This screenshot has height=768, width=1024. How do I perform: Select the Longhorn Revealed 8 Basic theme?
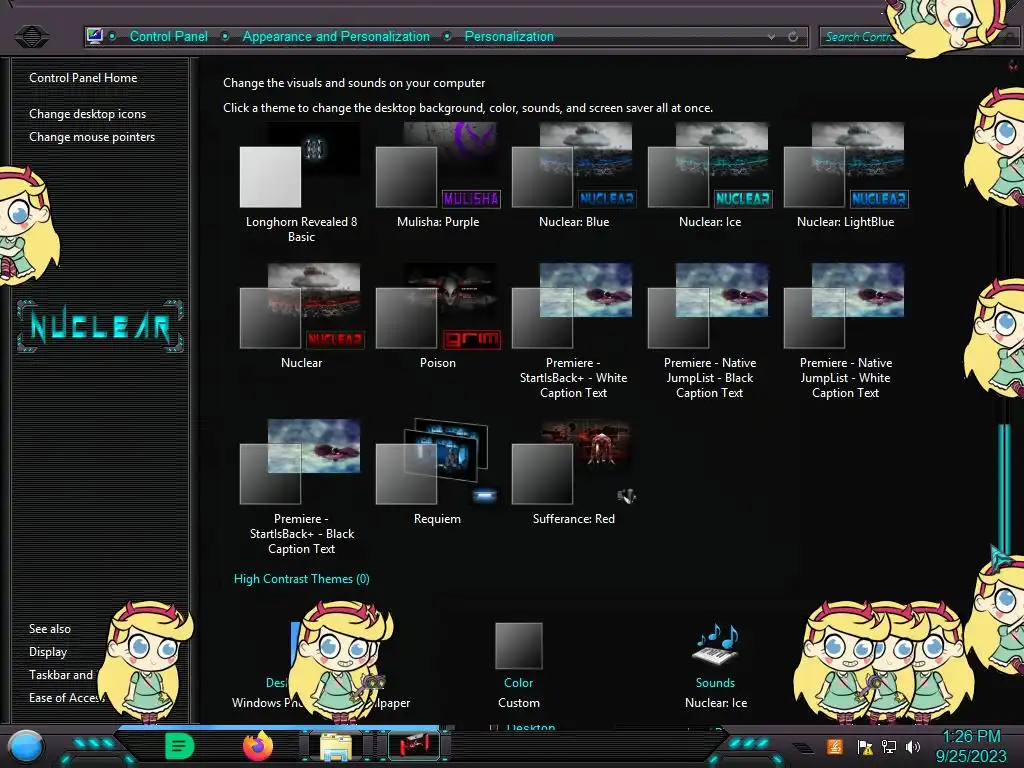click(301, 184)
